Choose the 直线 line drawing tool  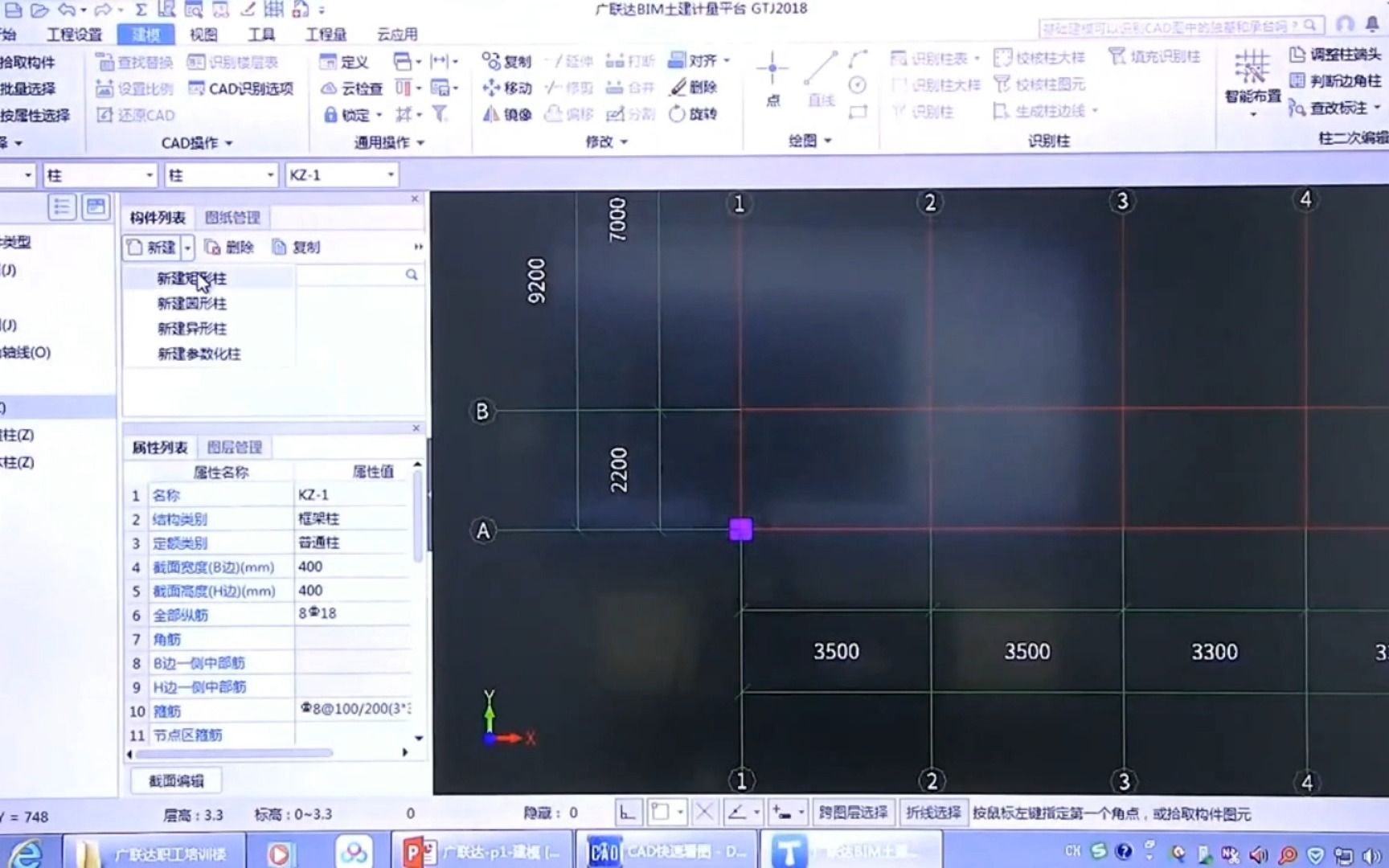pos(821,80)
